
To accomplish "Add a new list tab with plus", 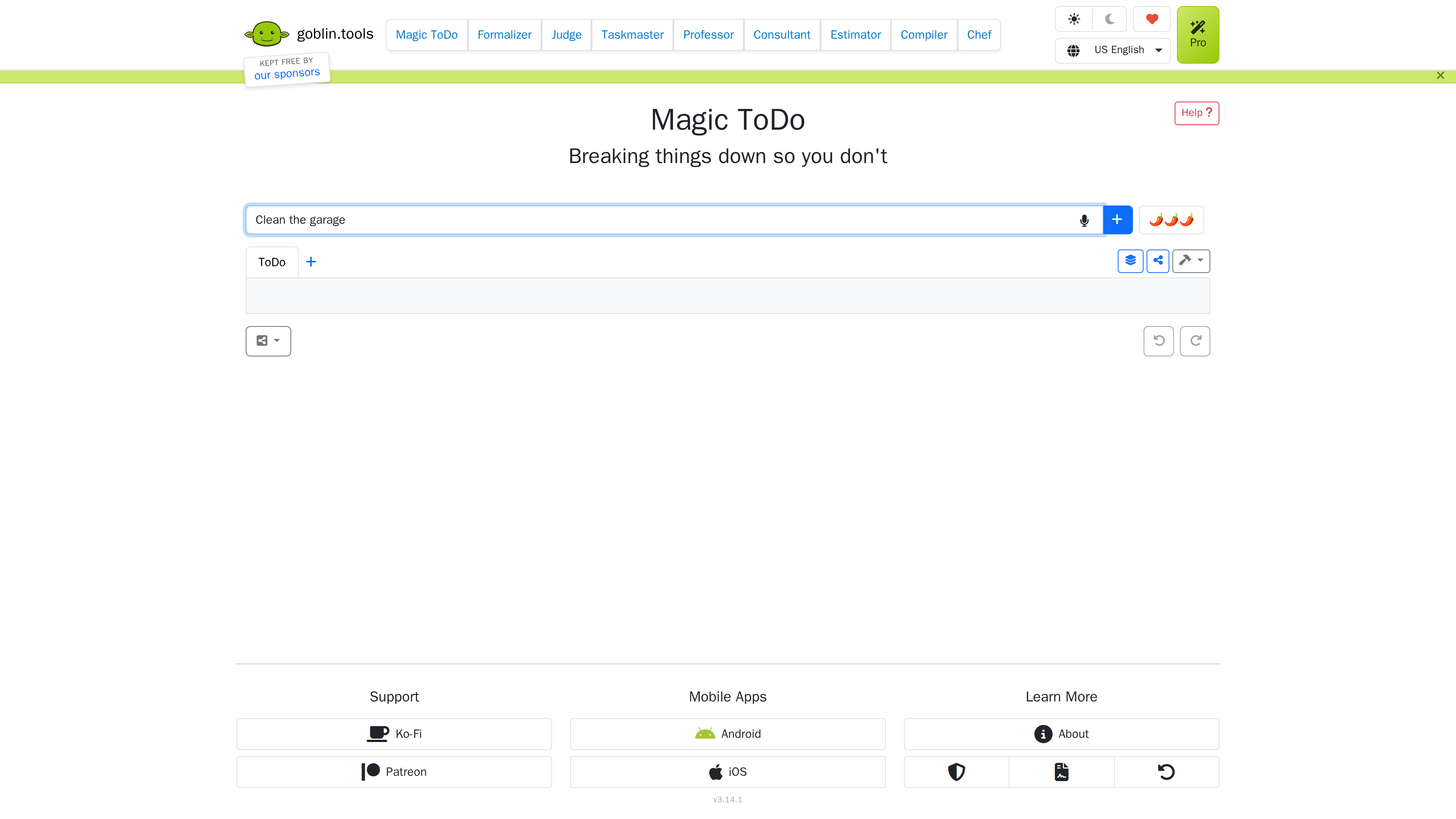I will click(311, 262).
